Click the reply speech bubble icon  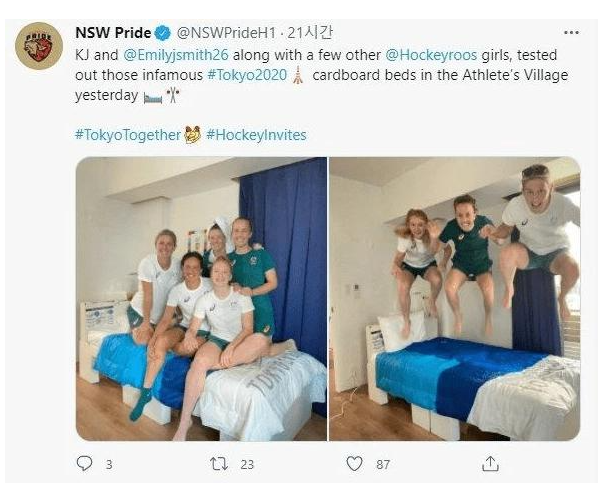84,463
